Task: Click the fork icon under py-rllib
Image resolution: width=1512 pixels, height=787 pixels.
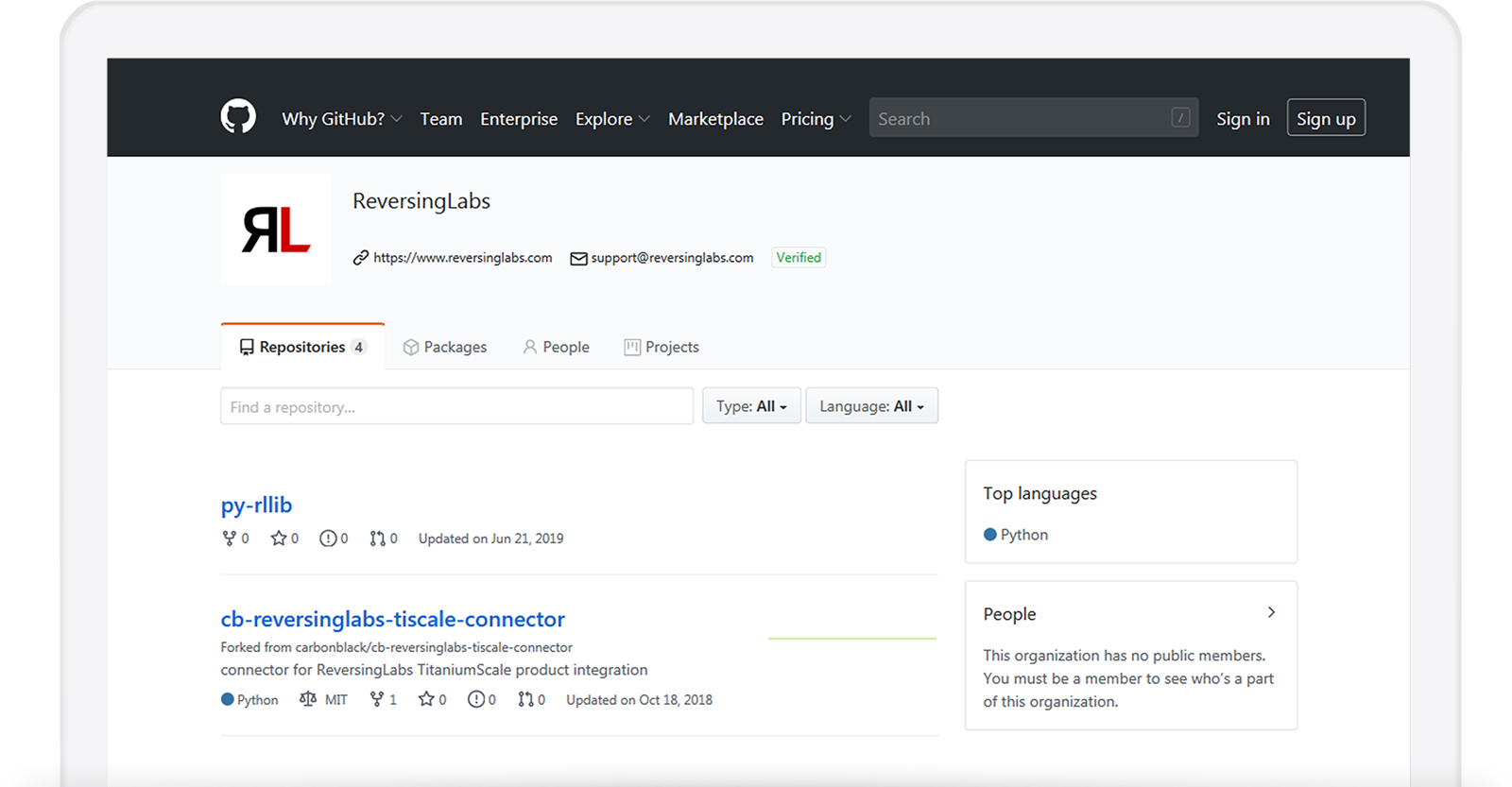Action: click(x=229, y=539)
